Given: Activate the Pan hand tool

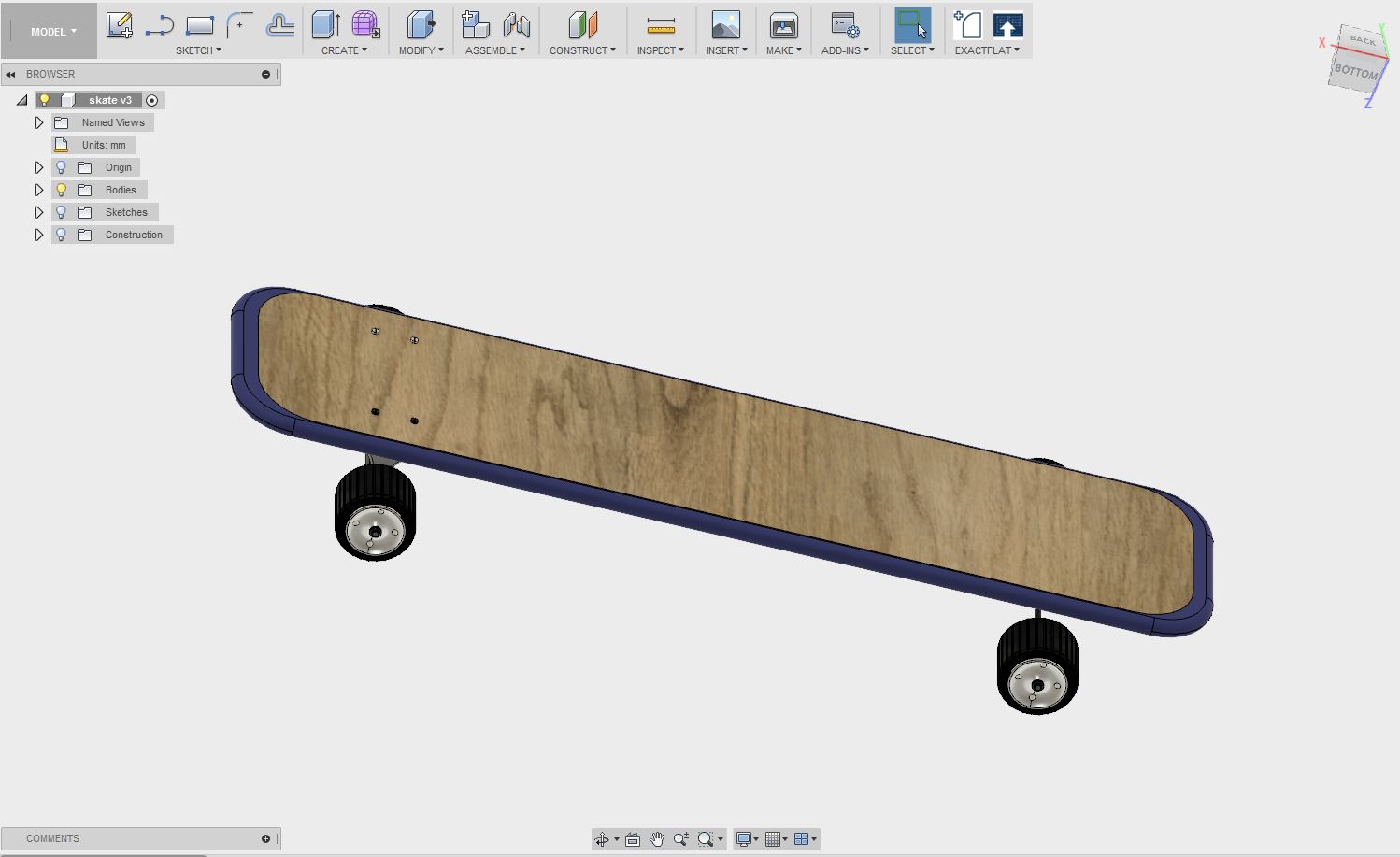Looking at the screenshot, I should 657,839.
